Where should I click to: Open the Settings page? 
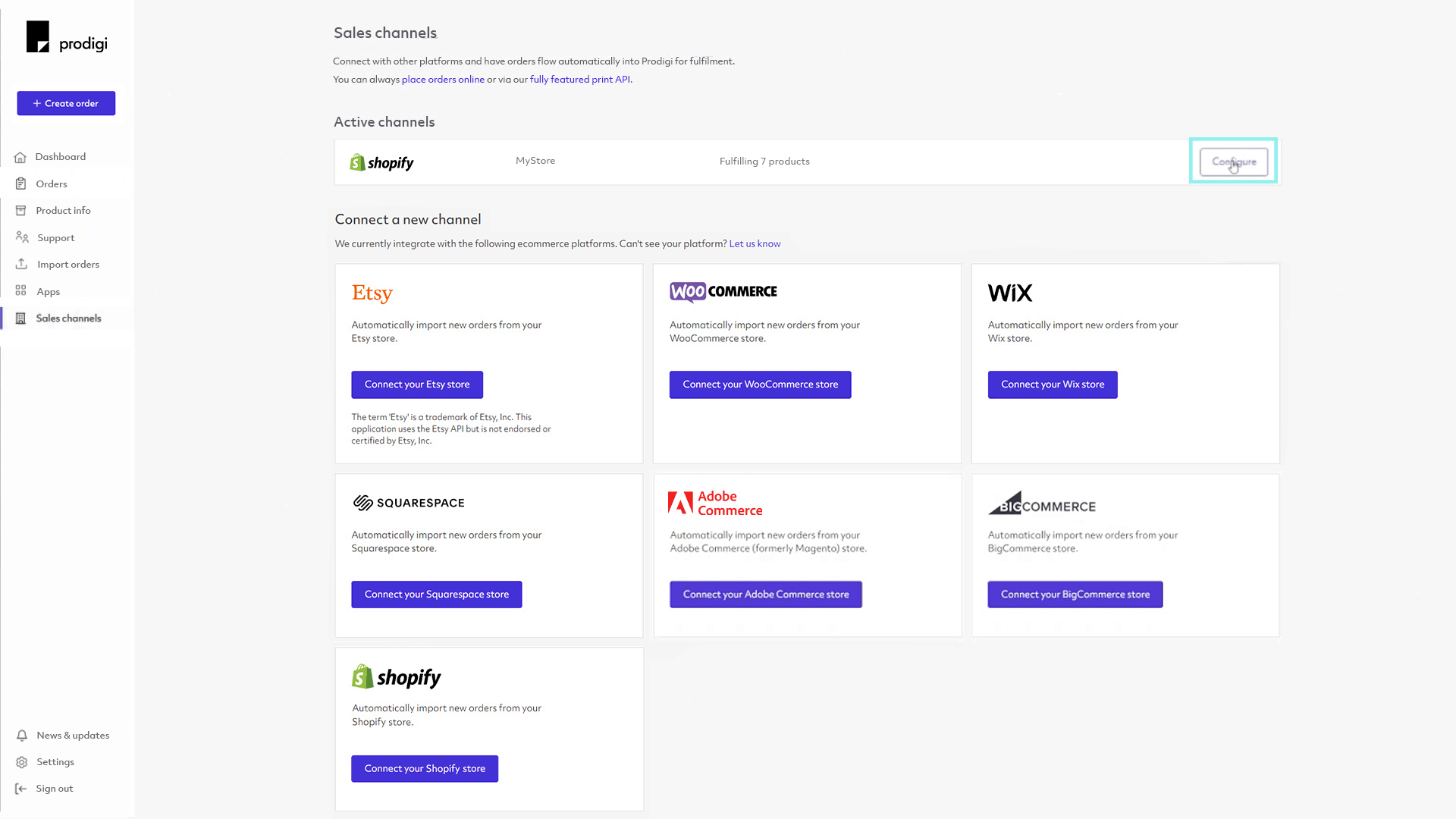55,762
